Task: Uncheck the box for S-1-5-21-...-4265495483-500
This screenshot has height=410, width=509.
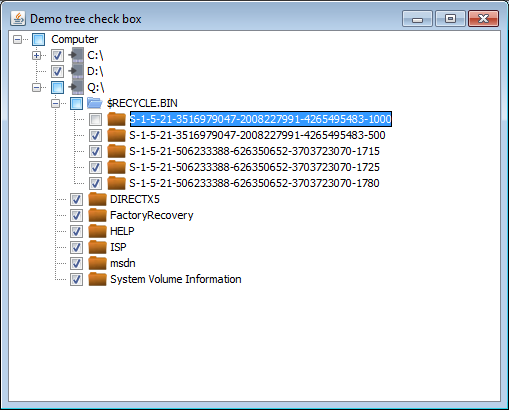Action: 95,135
